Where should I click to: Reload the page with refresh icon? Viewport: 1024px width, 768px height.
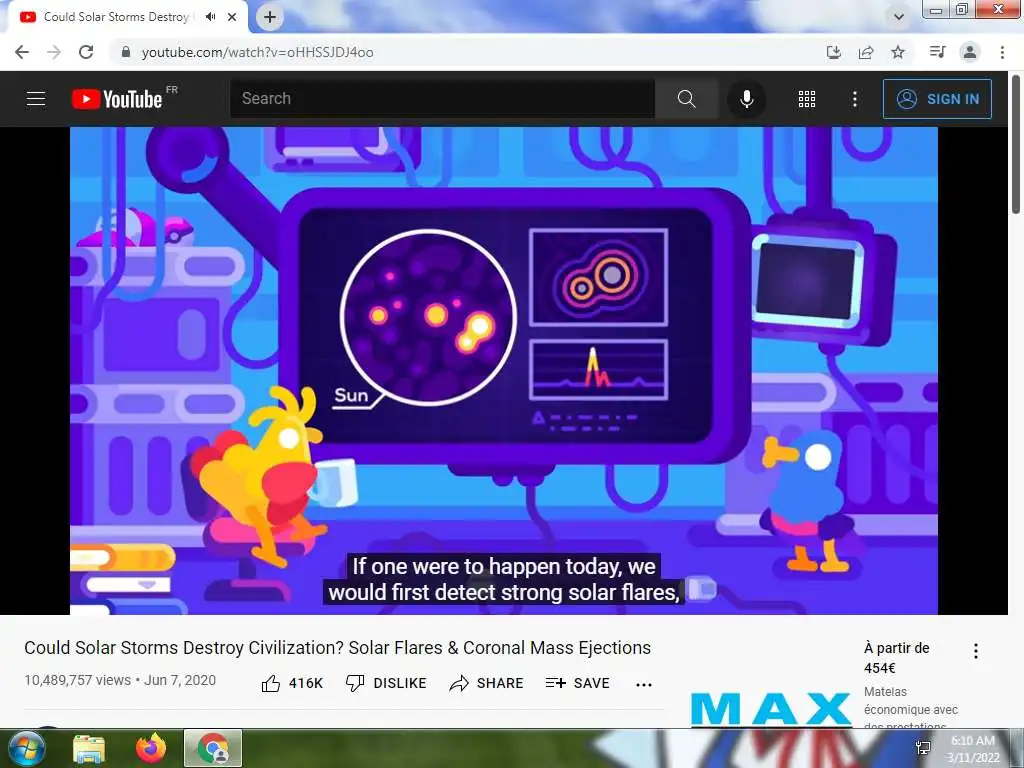tap(86, 52)
